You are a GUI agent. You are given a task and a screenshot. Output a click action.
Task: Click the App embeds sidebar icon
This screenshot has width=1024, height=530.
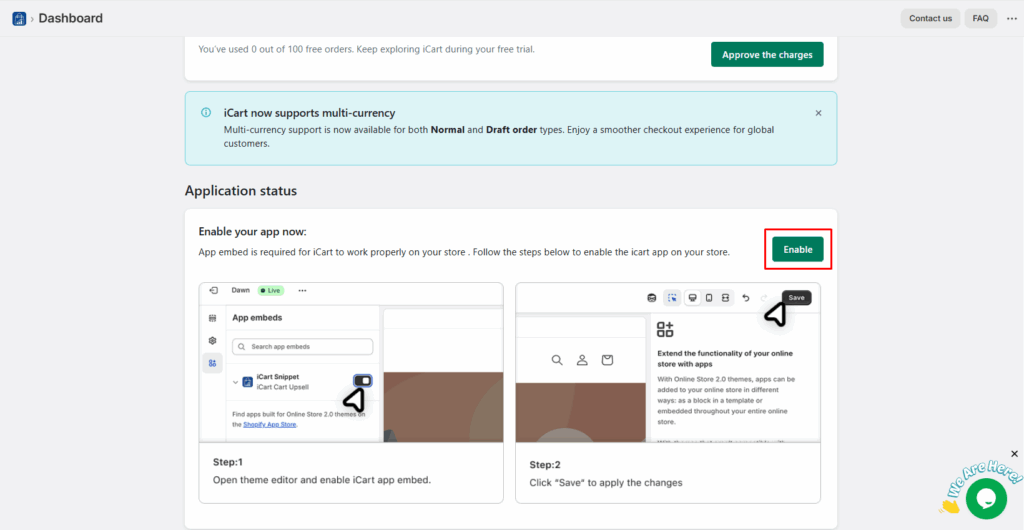(x=212, y=363)
